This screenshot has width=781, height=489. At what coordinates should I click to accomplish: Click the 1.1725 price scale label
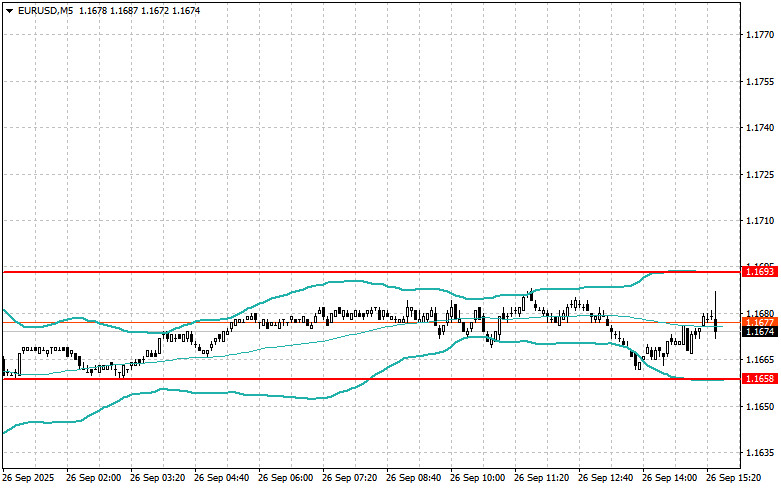(760, 174)
